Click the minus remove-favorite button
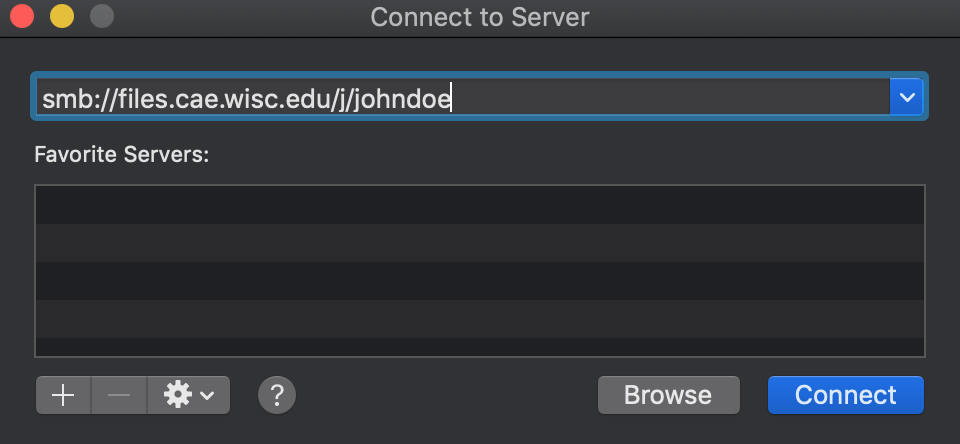This screenshot has width=960, height=444. click(x=119, y=396)
